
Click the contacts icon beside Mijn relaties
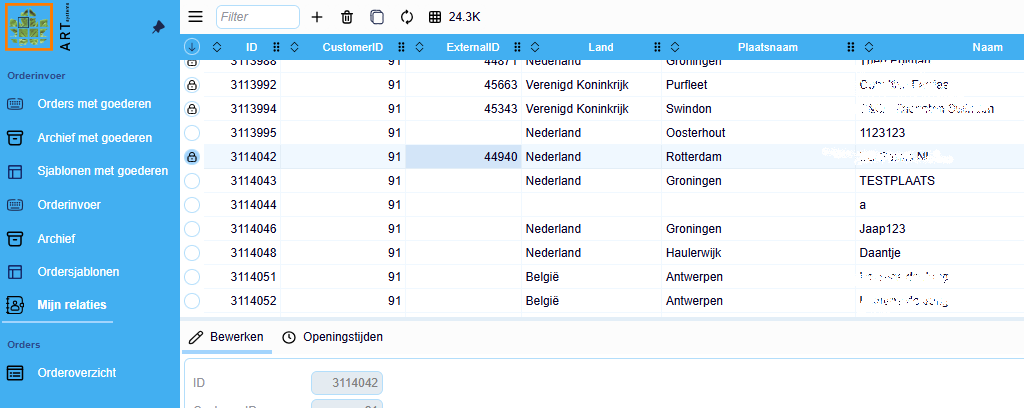tap(15, 305)
